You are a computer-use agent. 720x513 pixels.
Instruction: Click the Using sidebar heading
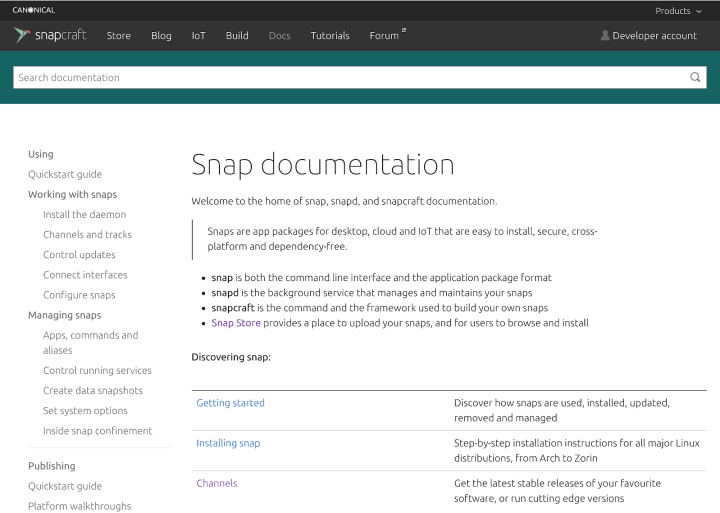coord(40,154)
